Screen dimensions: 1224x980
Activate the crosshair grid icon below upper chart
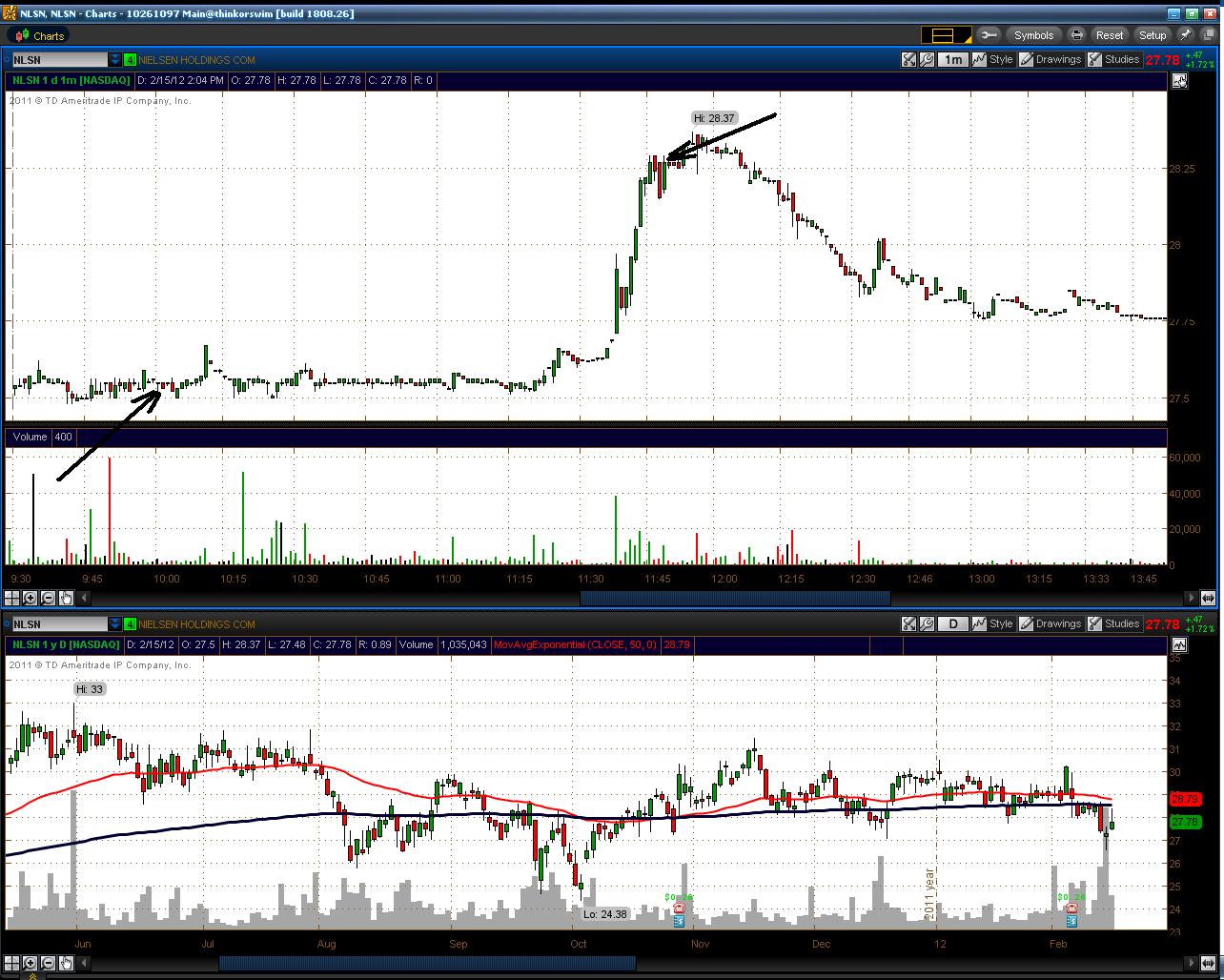(11, 598)
